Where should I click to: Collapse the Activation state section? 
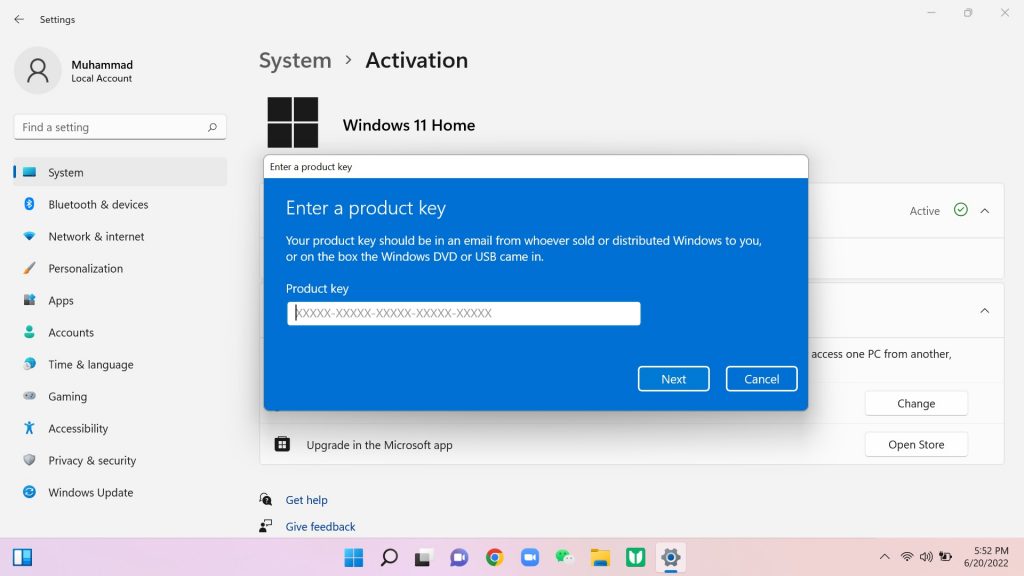click(x=985, y=210)
